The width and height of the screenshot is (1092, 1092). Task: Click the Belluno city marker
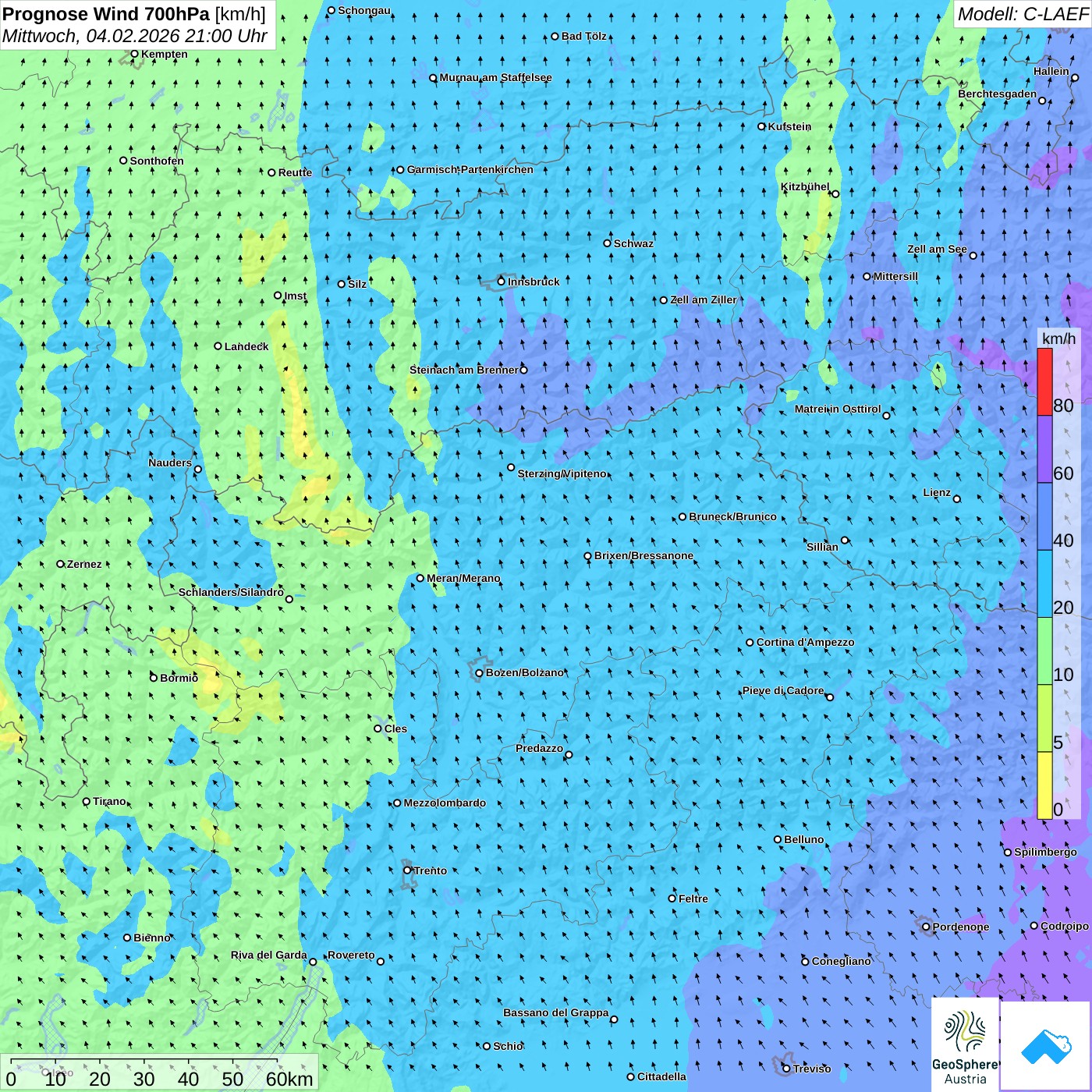[x=777, y=839]
